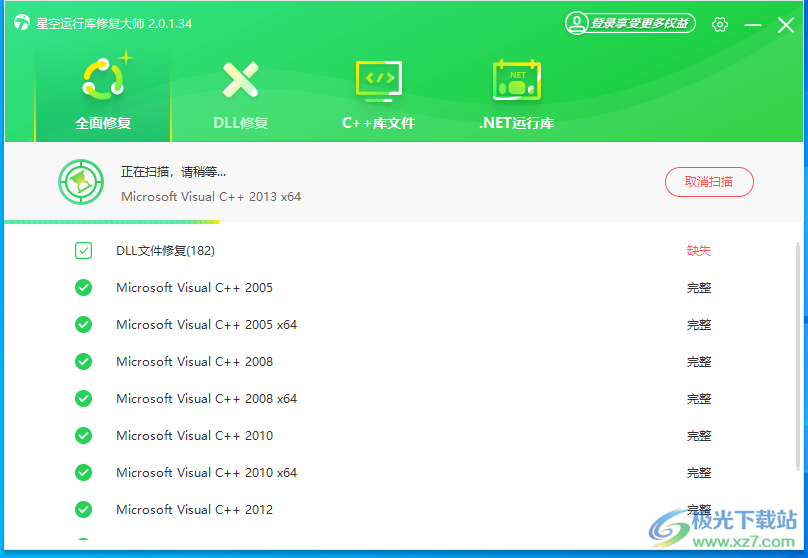Switch to the DLL修复 tab label
This screenshot has width=808, height=558.
(240, 123)
